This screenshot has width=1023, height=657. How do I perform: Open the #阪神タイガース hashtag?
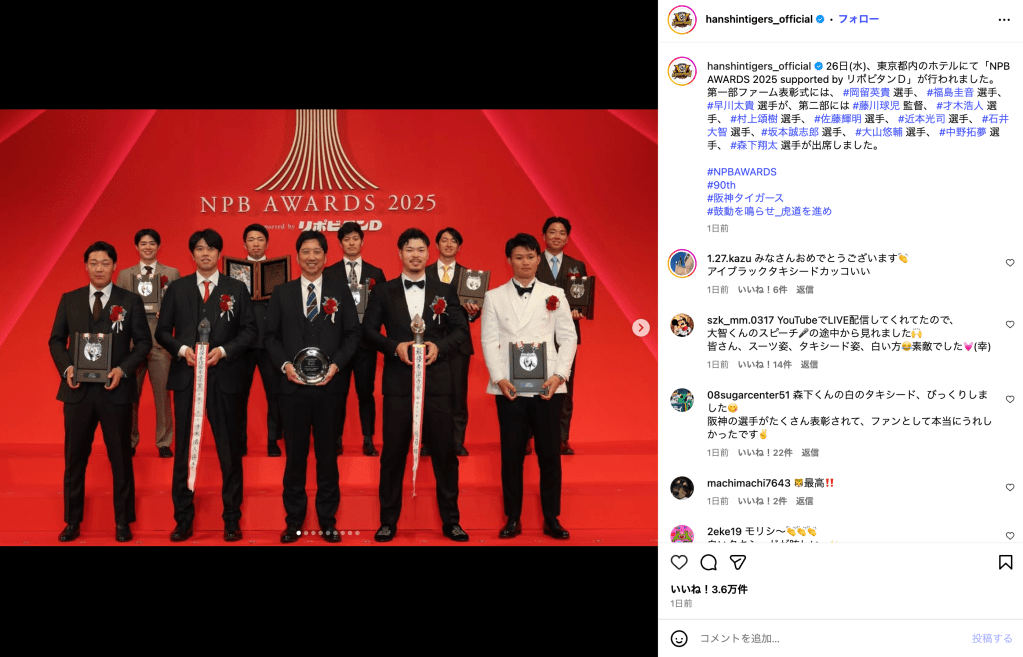745,198
